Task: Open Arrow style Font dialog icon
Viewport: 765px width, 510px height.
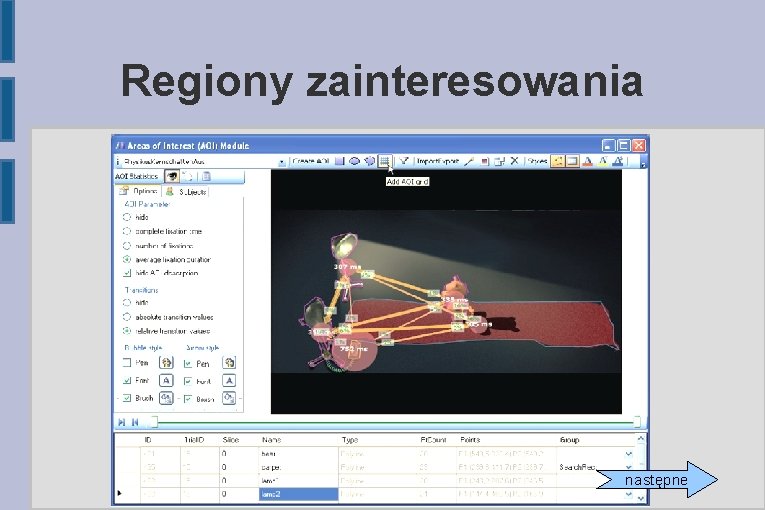Action: 229,380
